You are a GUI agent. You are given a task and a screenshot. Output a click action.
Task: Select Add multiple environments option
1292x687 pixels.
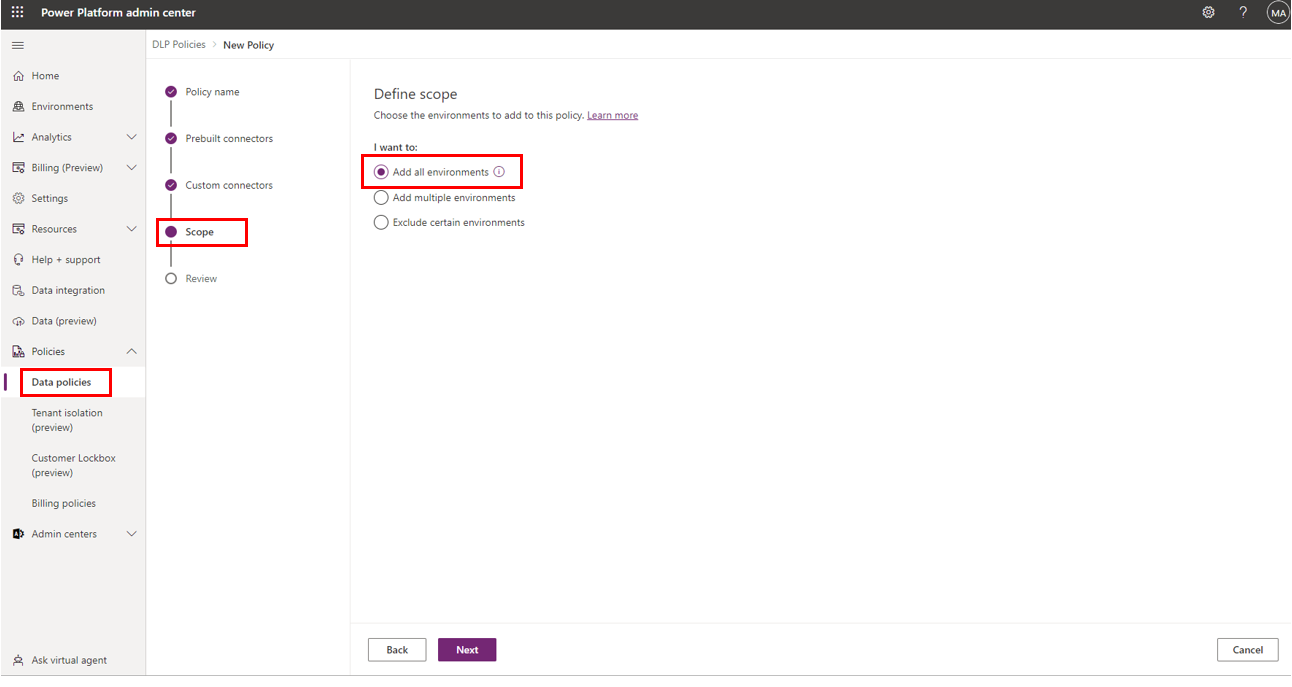(x=444, y=198)
